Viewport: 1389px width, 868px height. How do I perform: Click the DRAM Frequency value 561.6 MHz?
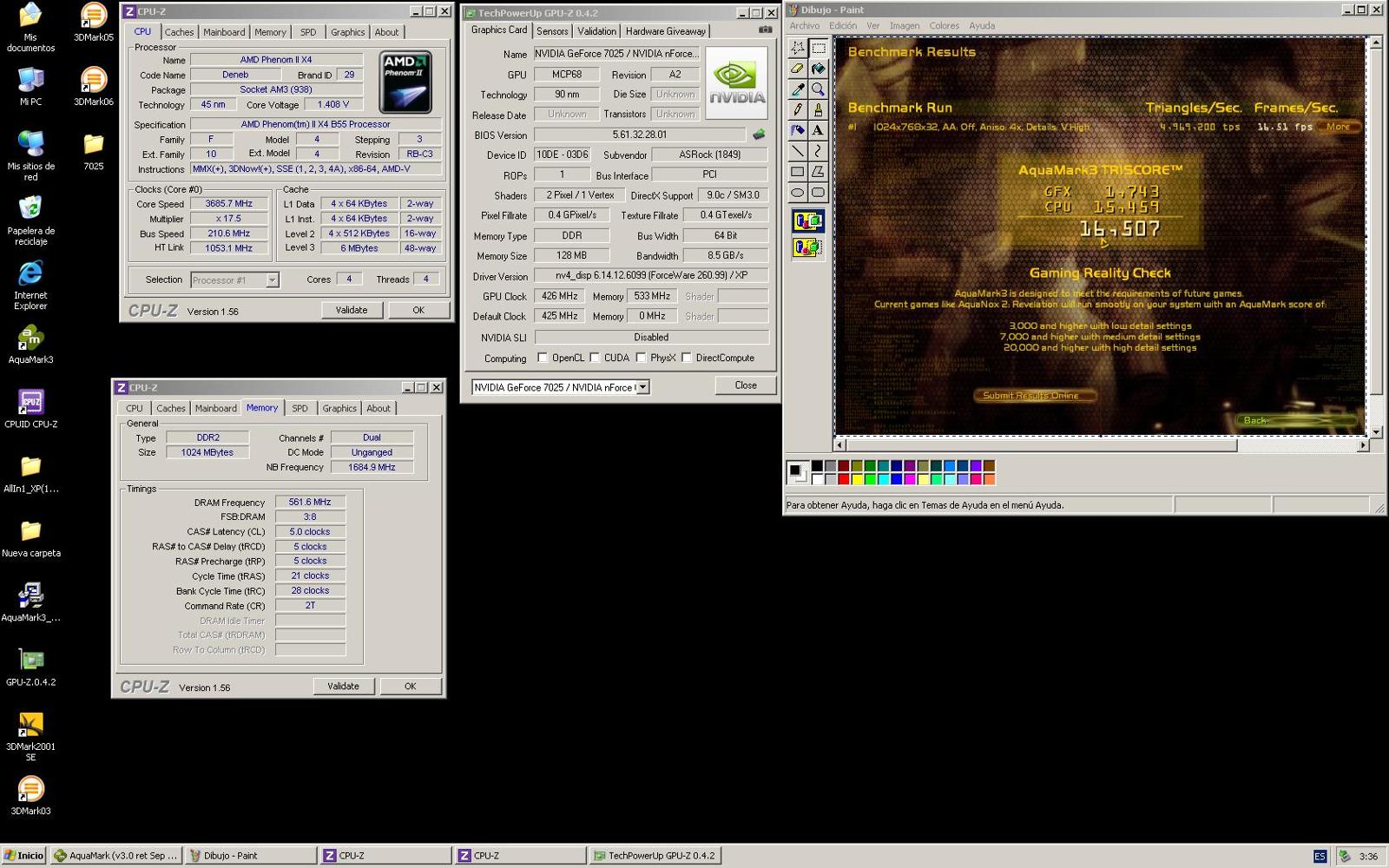click(x=310, y=502)
